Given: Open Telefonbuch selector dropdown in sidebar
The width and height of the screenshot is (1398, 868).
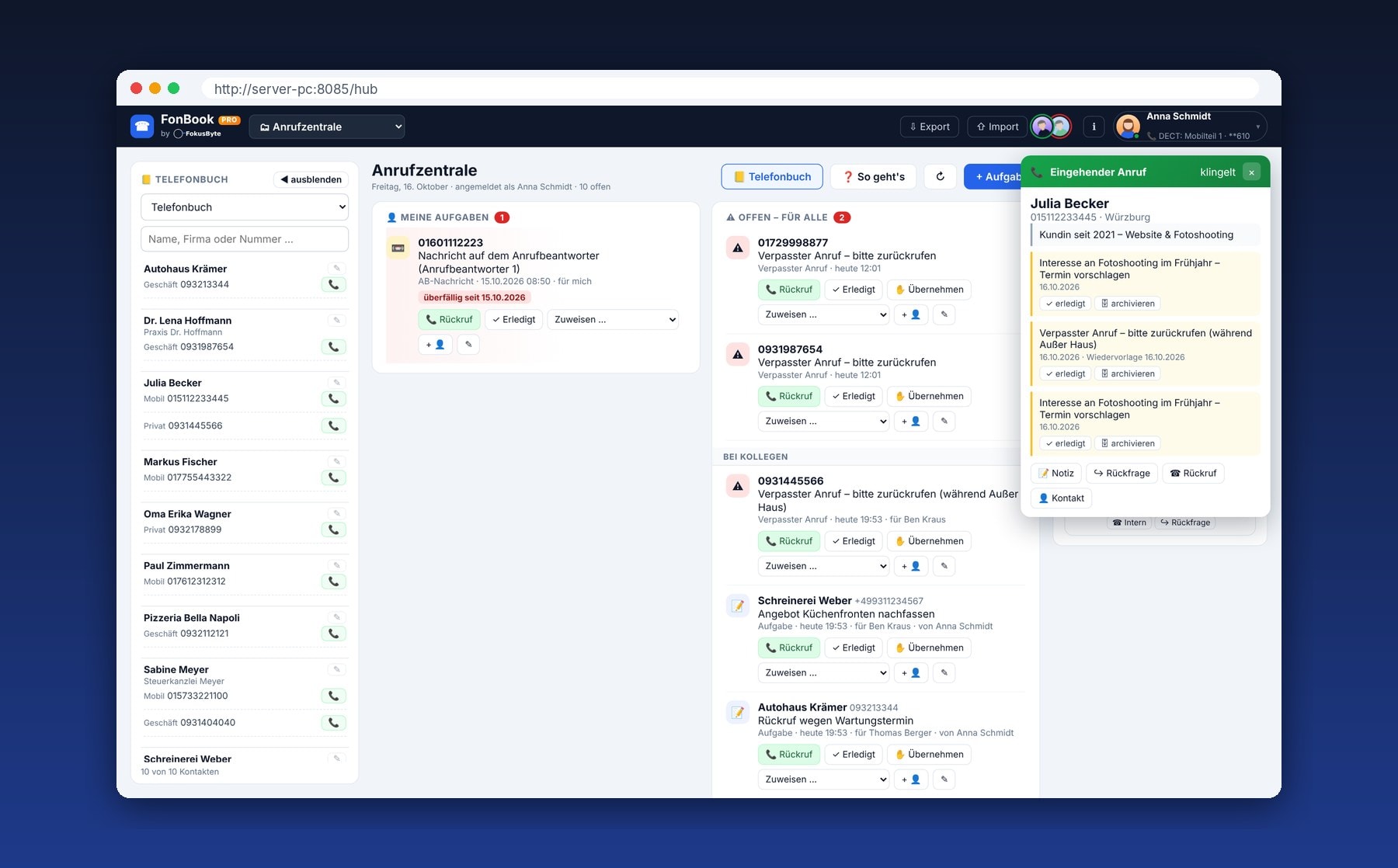Looking at the screenshot, I should point(245,207).
